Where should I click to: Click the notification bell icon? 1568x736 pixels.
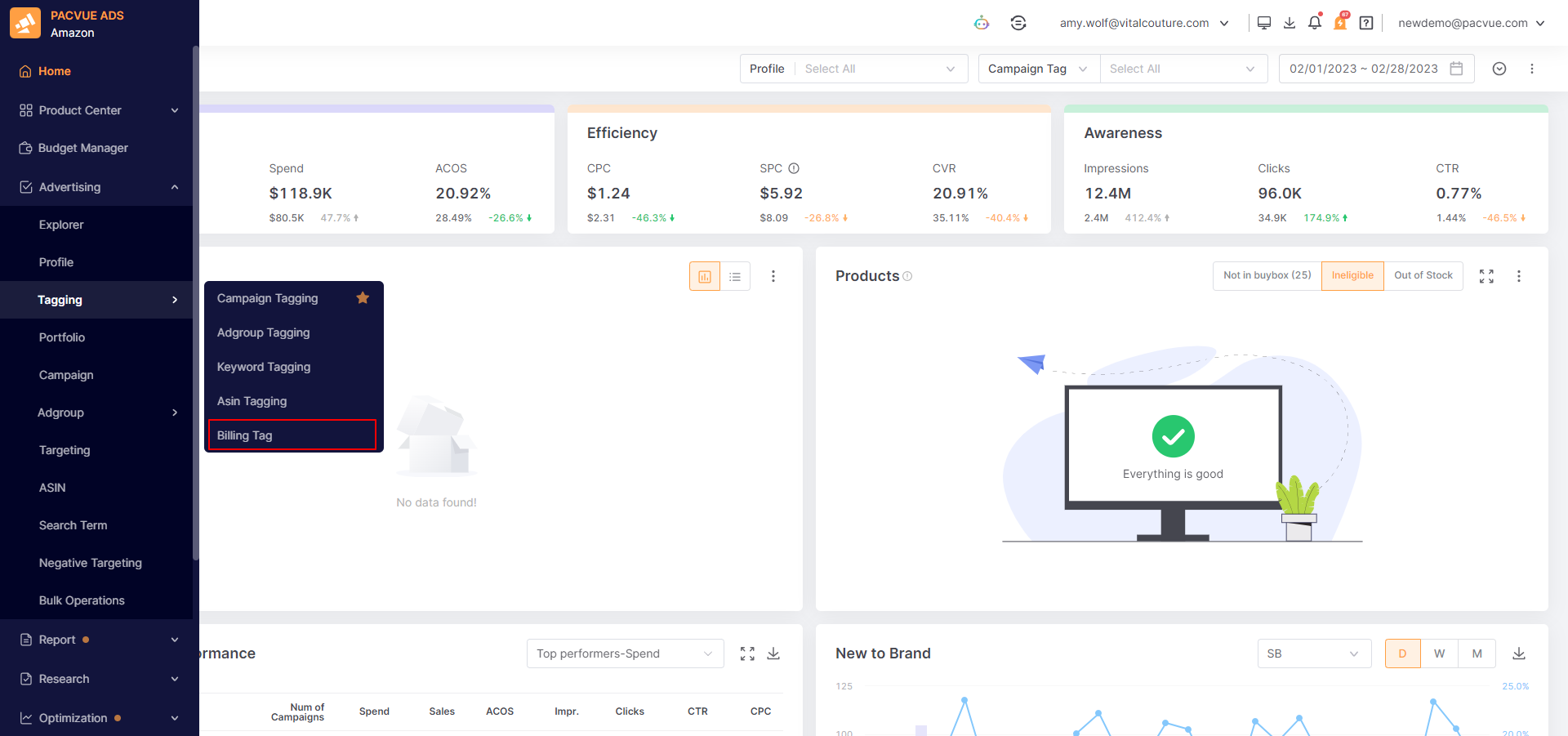1314,23
